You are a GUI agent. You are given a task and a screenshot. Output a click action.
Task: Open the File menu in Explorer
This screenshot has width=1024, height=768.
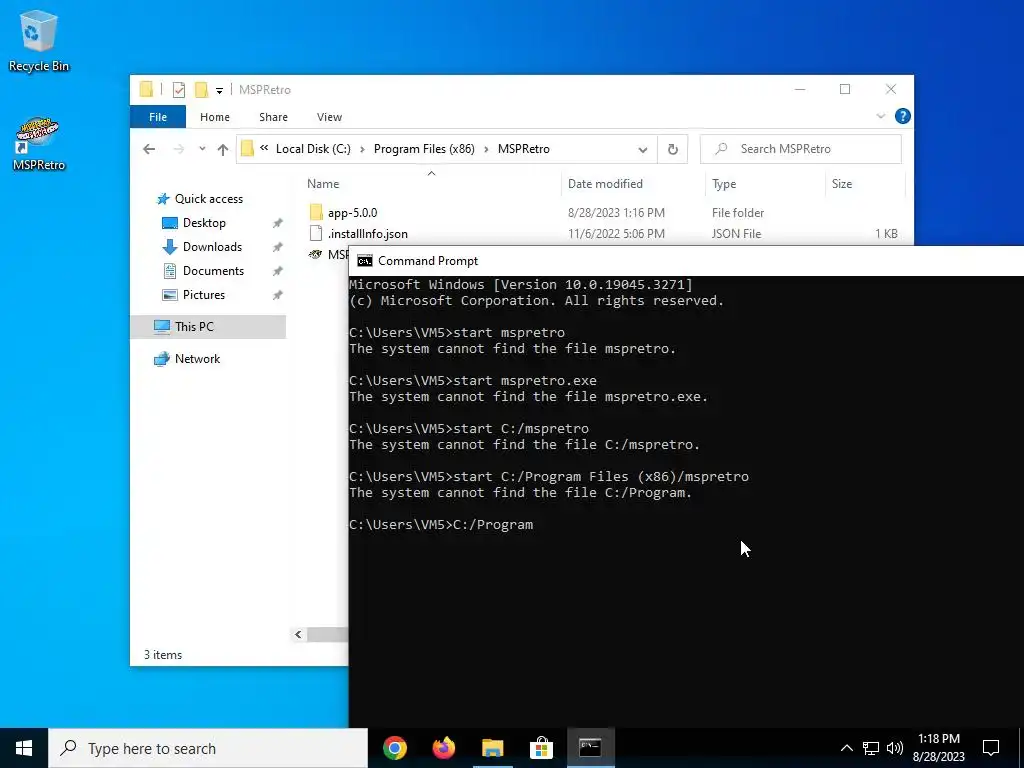click(x=158, y=117)
